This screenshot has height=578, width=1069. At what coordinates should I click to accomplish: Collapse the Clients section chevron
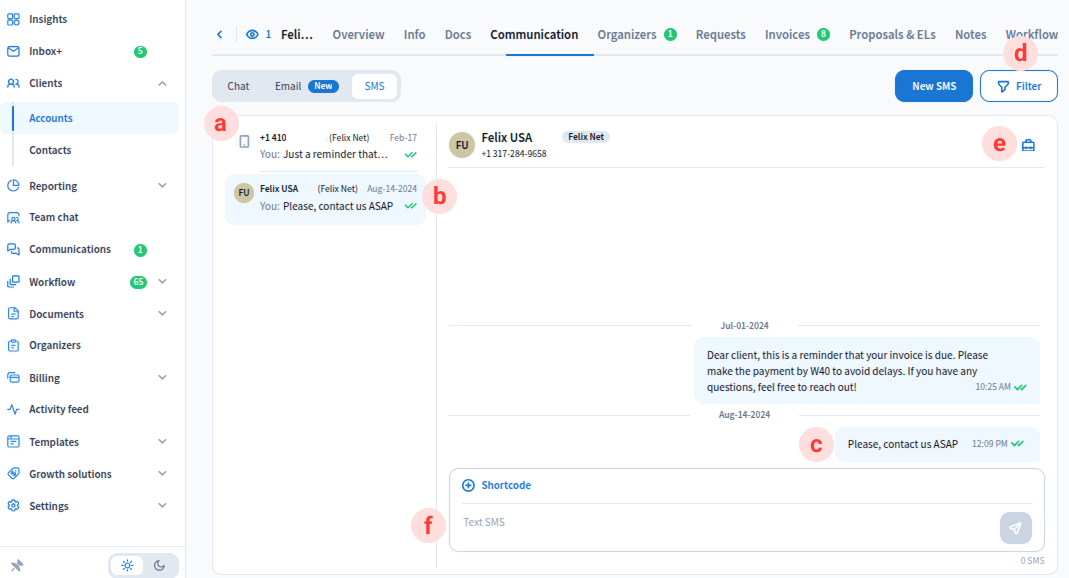tap(163, 83)
